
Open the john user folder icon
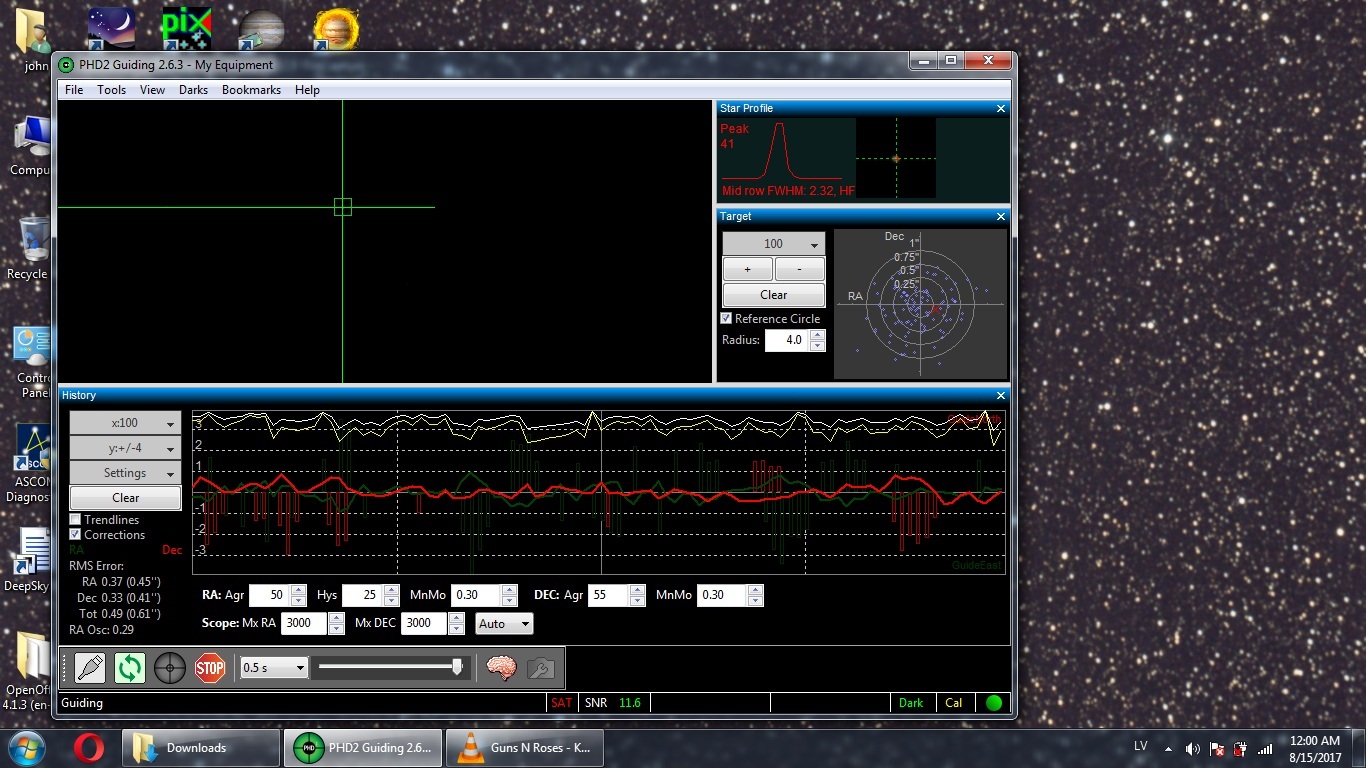[33, 40]
